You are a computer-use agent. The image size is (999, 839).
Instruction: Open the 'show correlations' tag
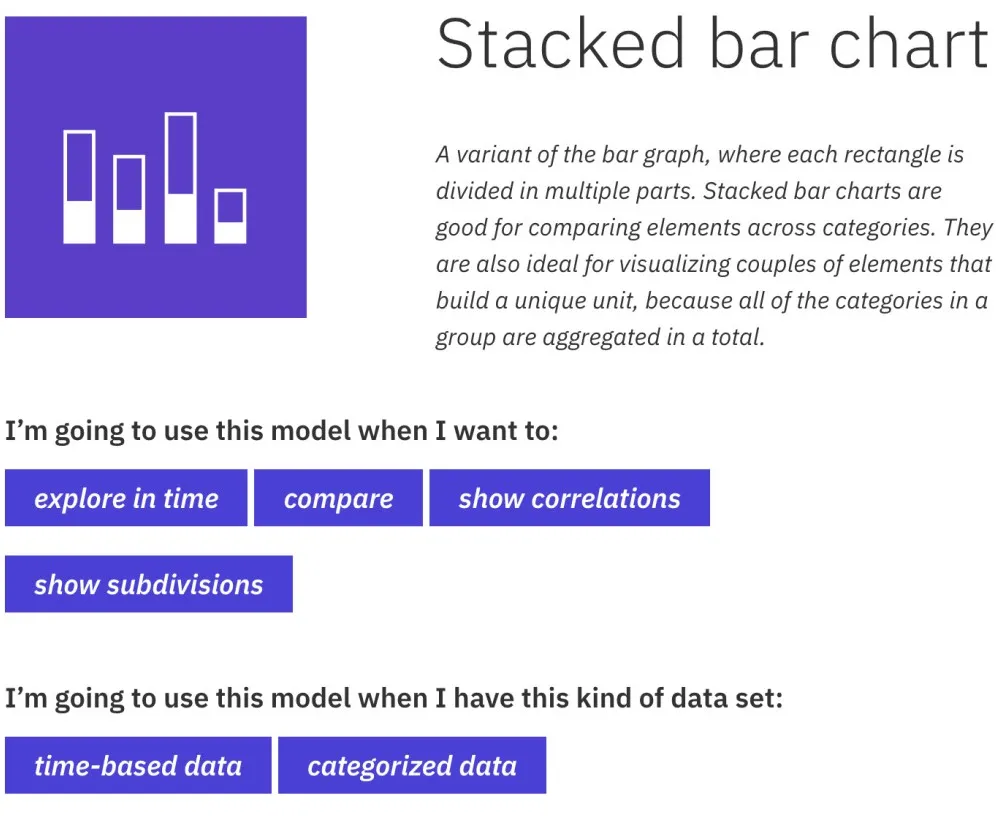tap(570, 498)
